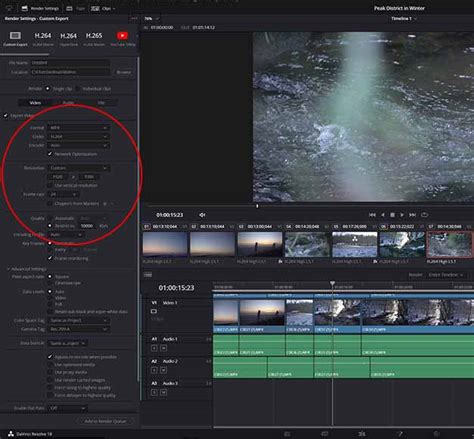Play in reverse in the viewer
The image size is (474, 439).
click(x=383, y=215)
